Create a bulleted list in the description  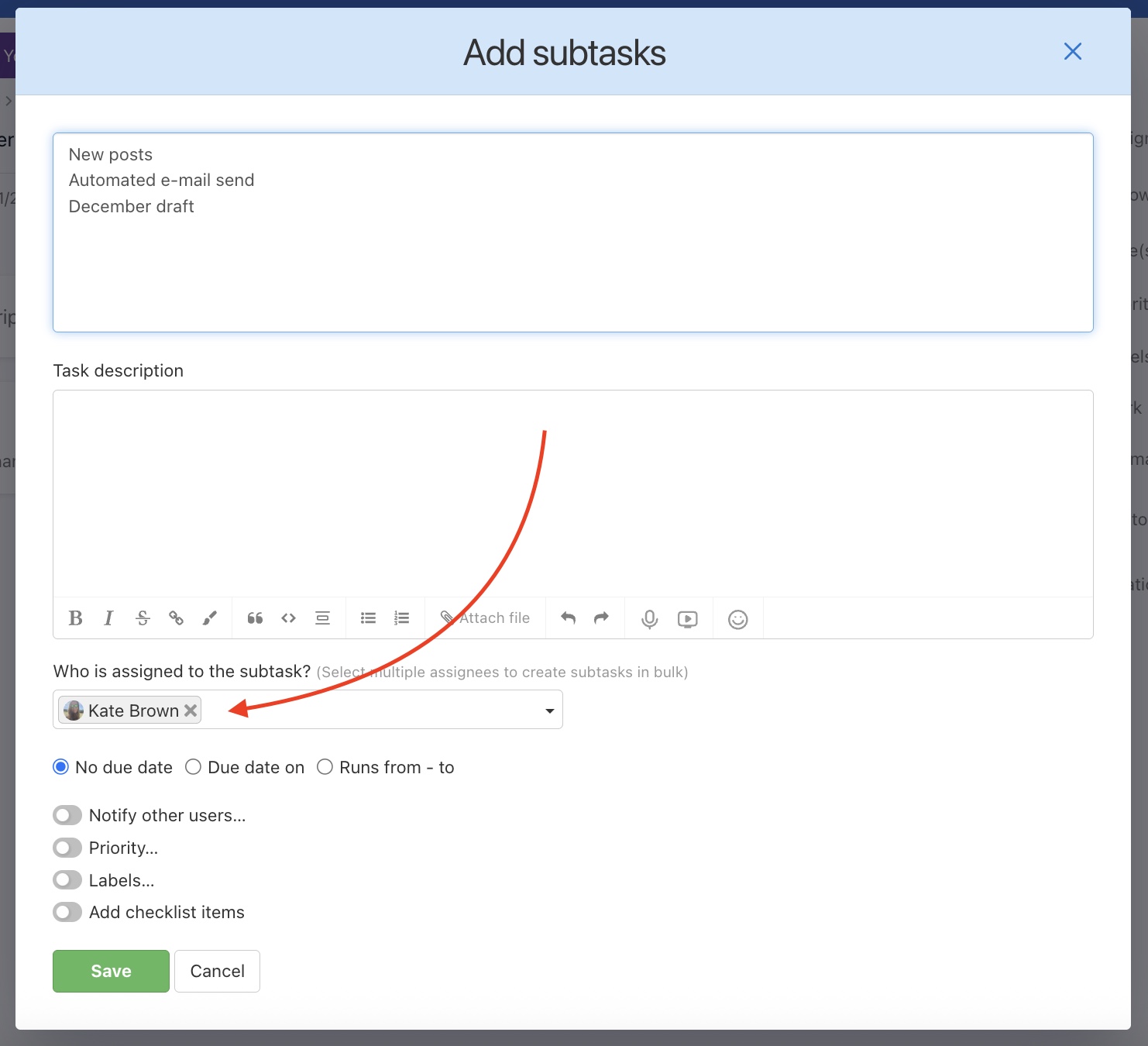click(367, 618)
